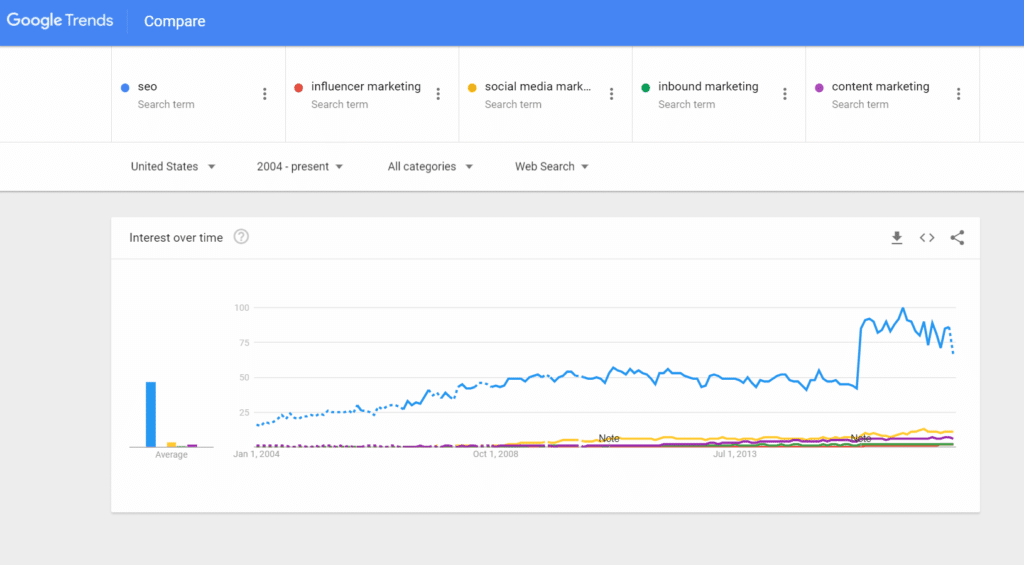The image size is (1024, 565).
Task: Share the Interest over time chart
Action: (x=957, y=238)
